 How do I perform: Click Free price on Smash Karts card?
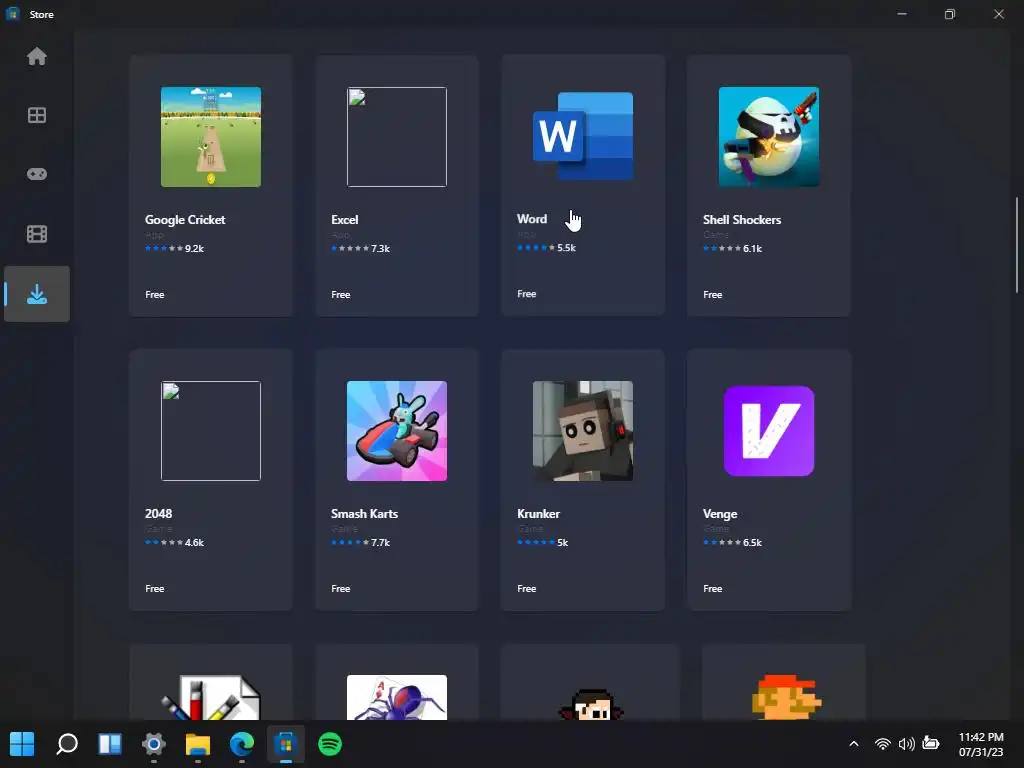pos(341,589)
